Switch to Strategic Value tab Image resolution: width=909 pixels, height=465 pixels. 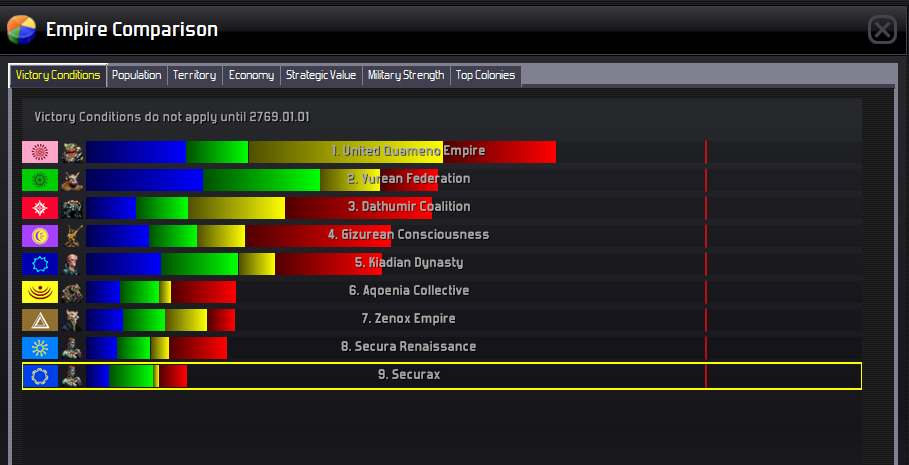click(321, 75)
